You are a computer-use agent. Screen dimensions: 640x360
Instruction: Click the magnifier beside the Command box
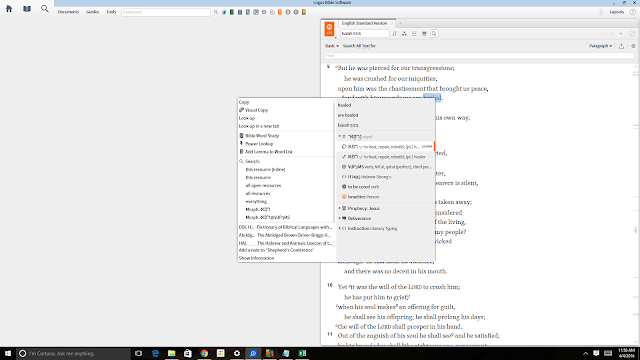[x=216, y=12]
